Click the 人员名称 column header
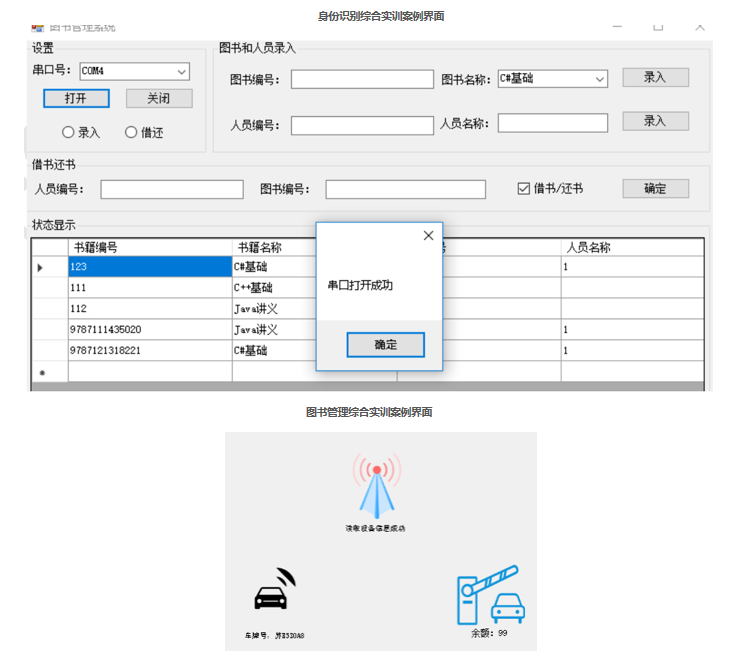The image size is (750, 660). point(630,248)
